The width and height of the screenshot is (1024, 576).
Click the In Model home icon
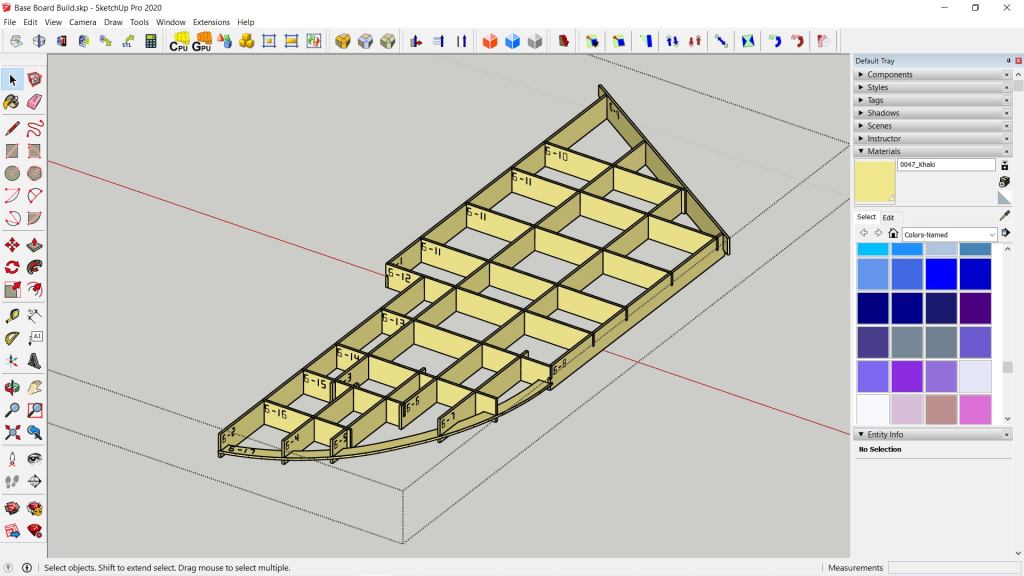893,233
